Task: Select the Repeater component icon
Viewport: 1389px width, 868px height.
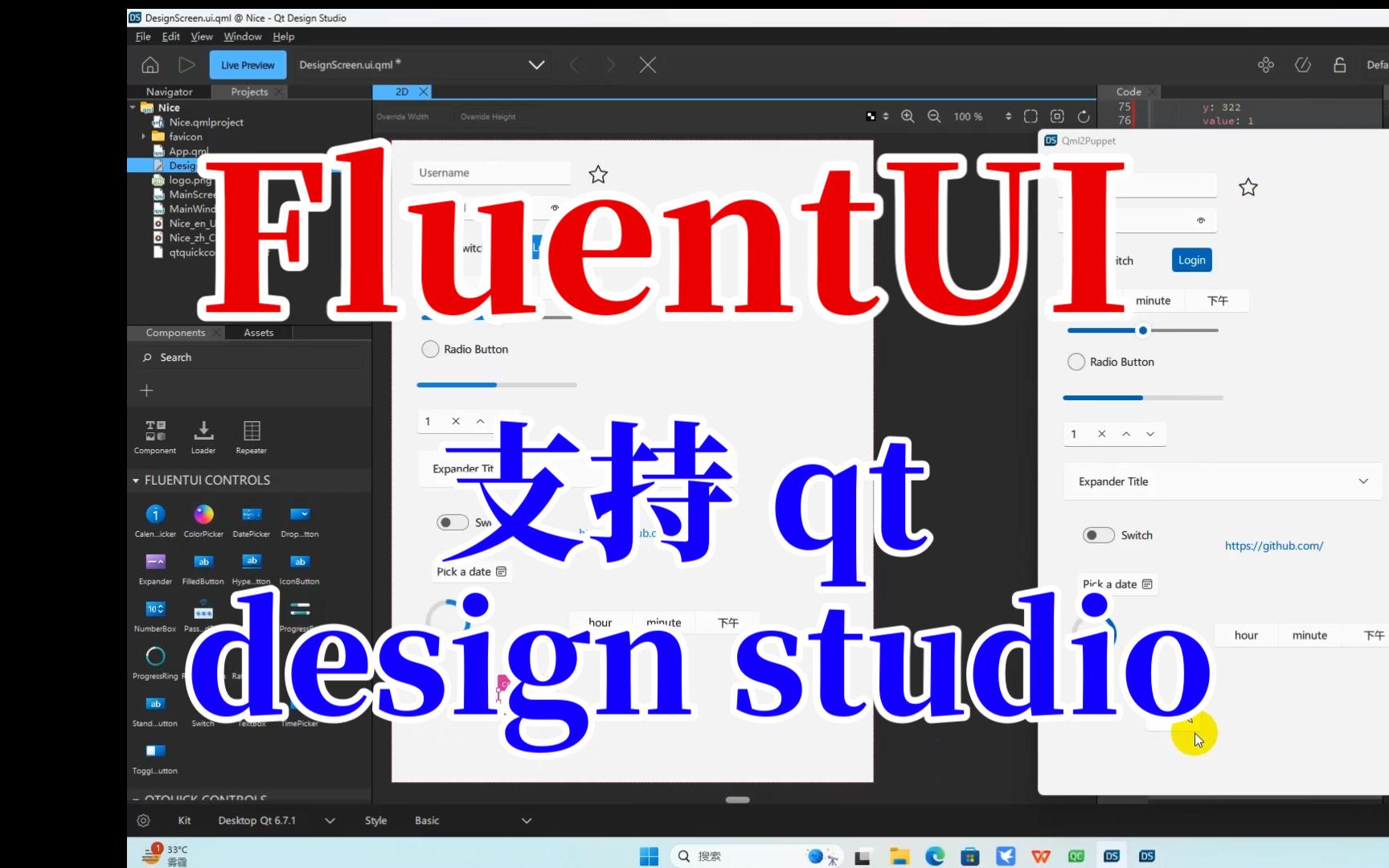Action: coord(252,436)
